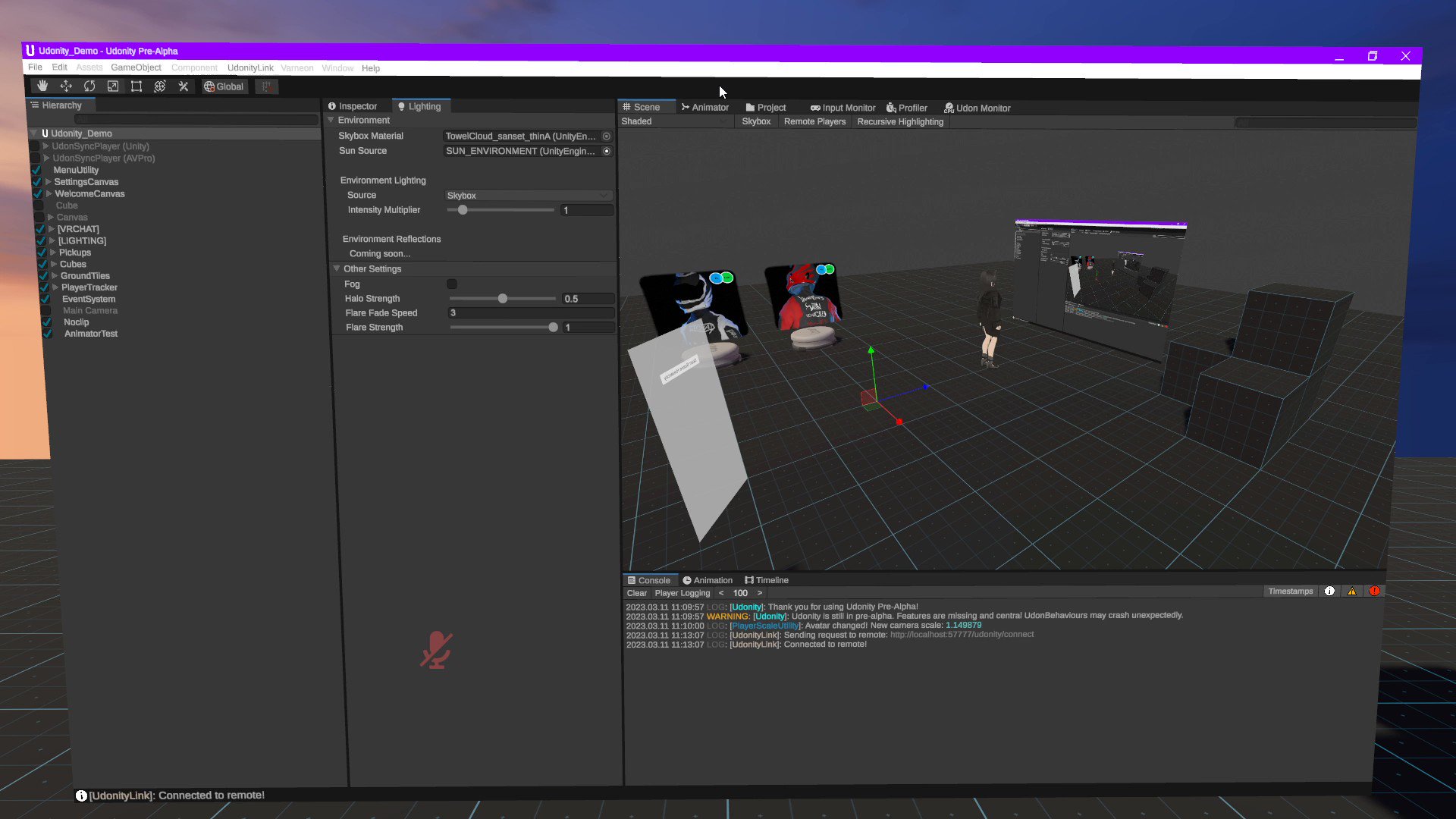Open the Timeline tab

coord(767,580)
